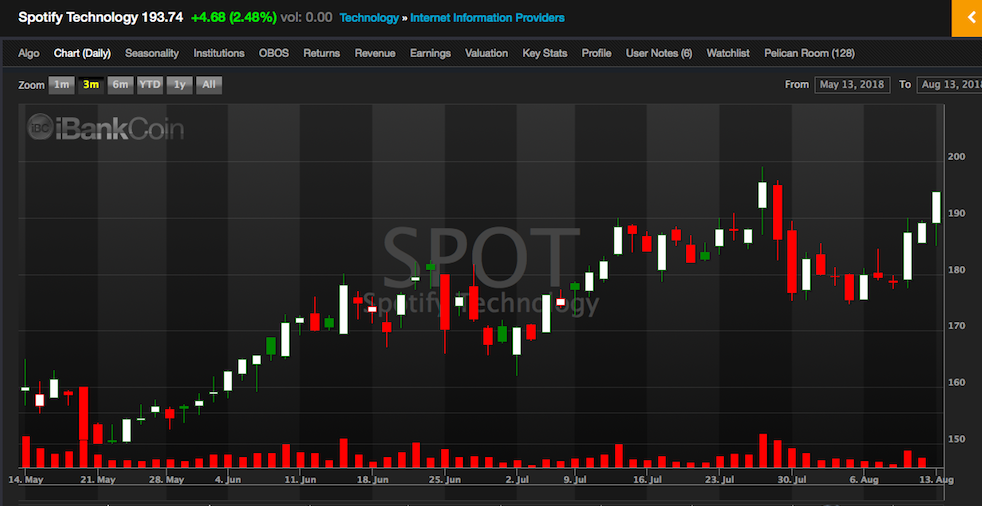This screenshot has height=506, width=982.
Task: Open Internet Information Providers link
Action: [x=487, y=18]
